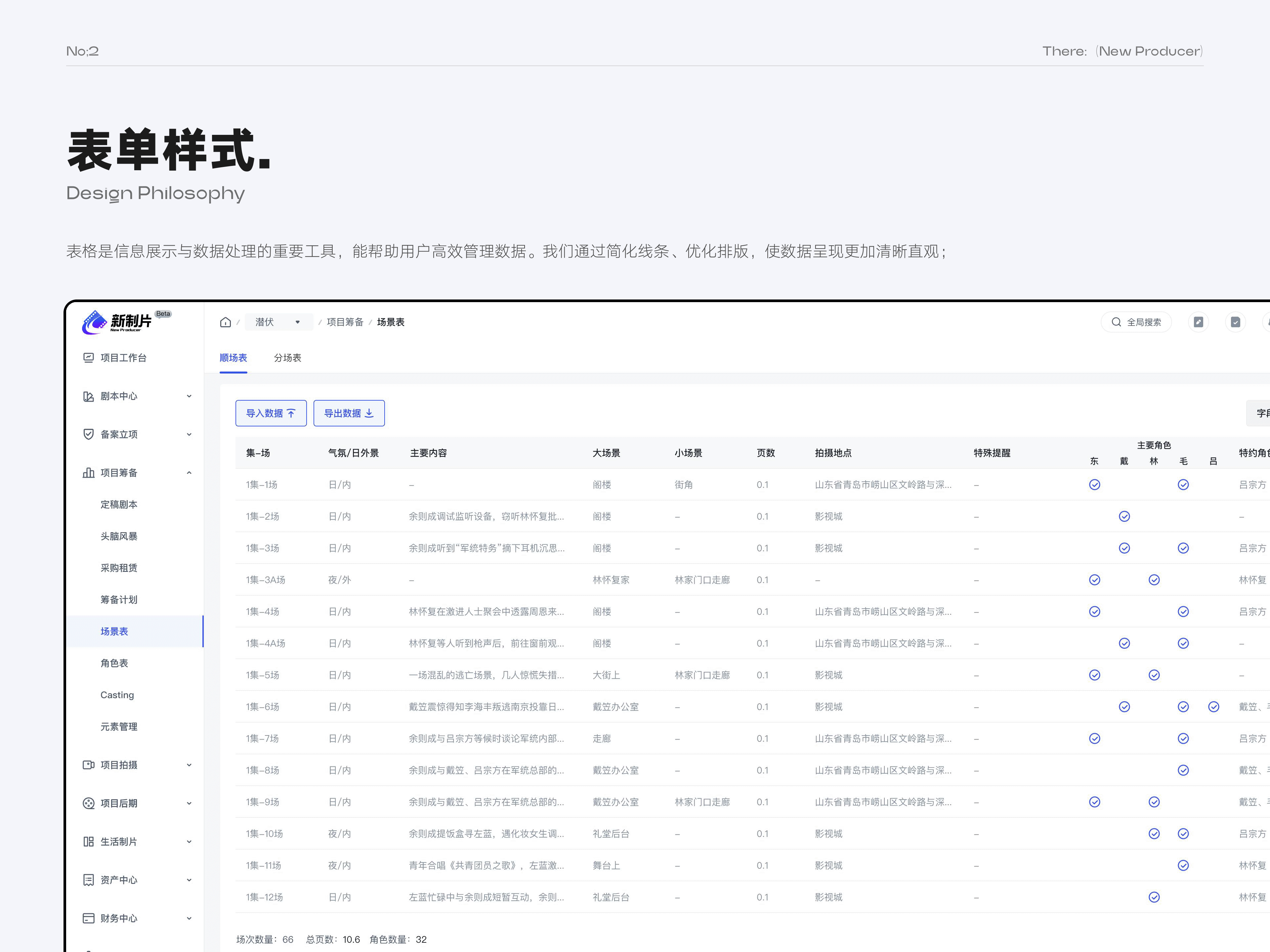Image resolution: width=1270 pixels, height=952 pixels.
Task: Open the edit note icon in top bar
Action: tap(1198, 322)
